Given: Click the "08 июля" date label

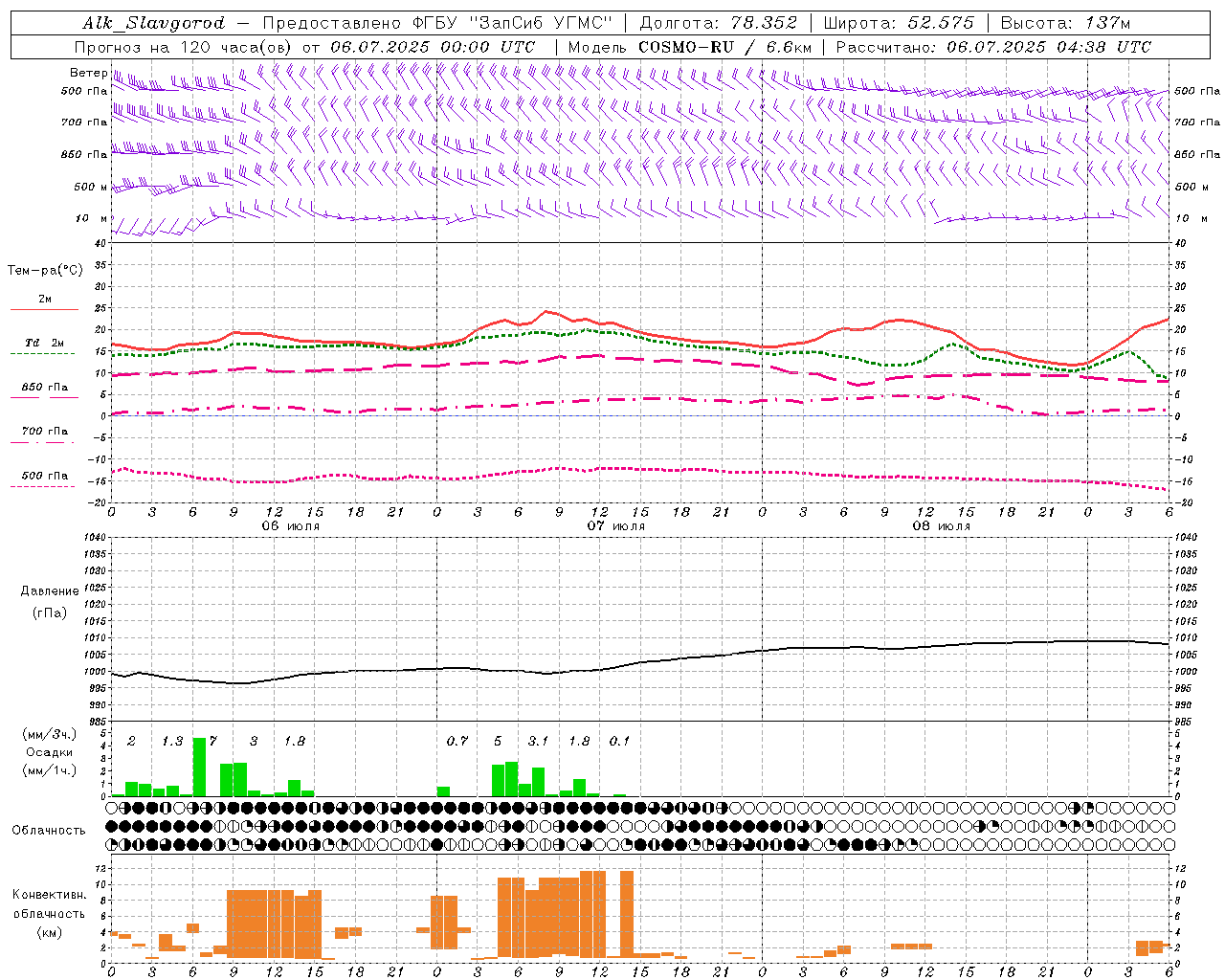Looking at the screenshot, I should (x=942, y=526).
